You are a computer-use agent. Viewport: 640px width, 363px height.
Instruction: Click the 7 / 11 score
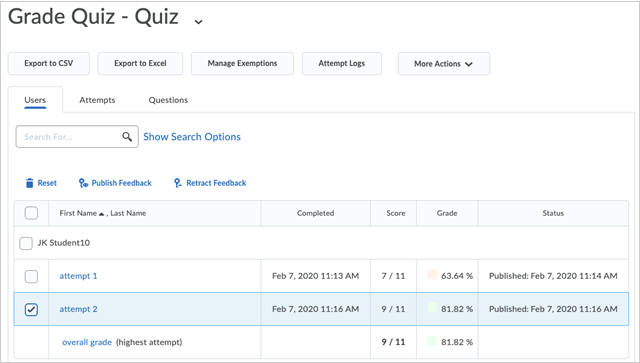[393, 276]
